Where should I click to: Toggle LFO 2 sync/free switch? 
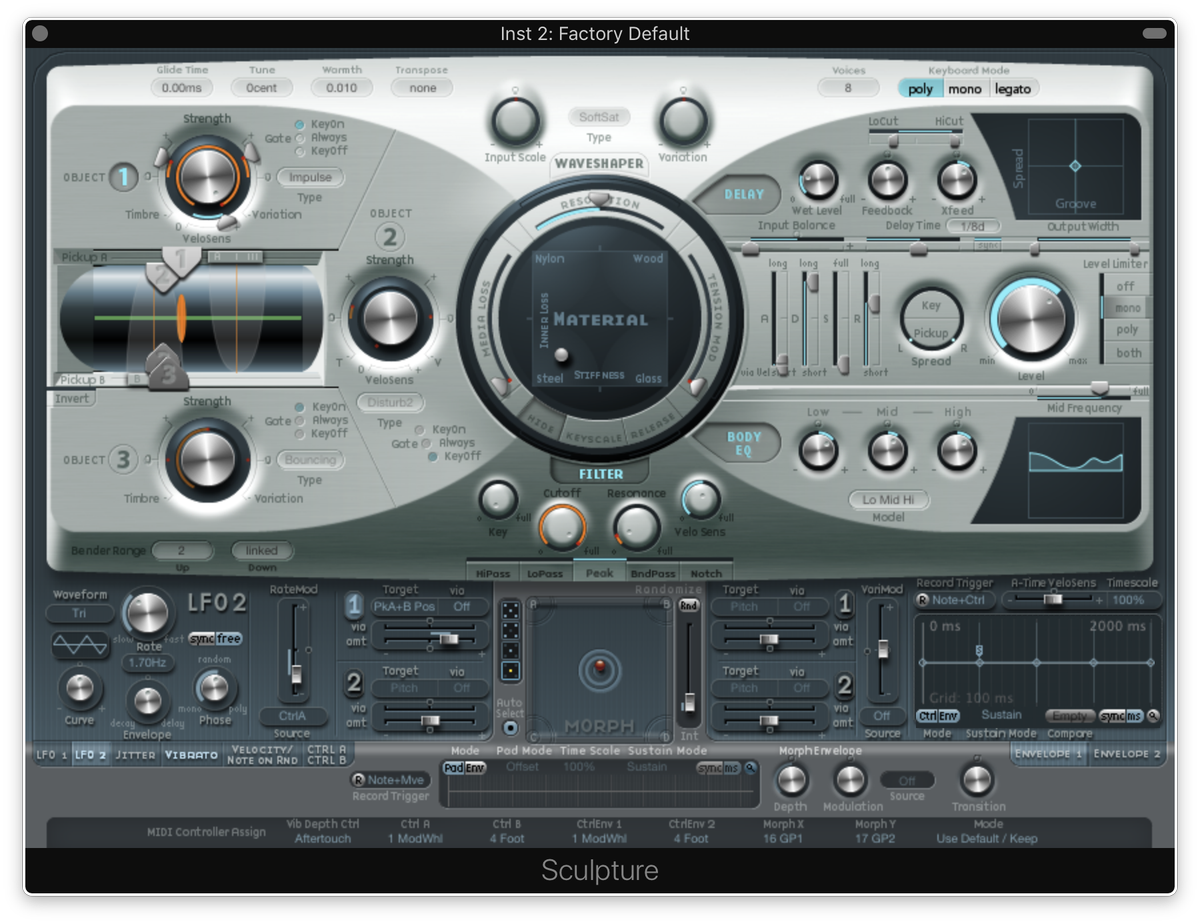click(216, 639)
